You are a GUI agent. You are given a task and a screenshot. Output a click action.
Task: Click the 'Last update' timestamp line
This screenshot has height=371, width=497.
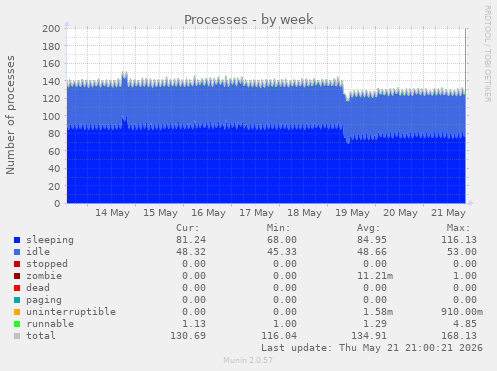click(x=372, y=348)
